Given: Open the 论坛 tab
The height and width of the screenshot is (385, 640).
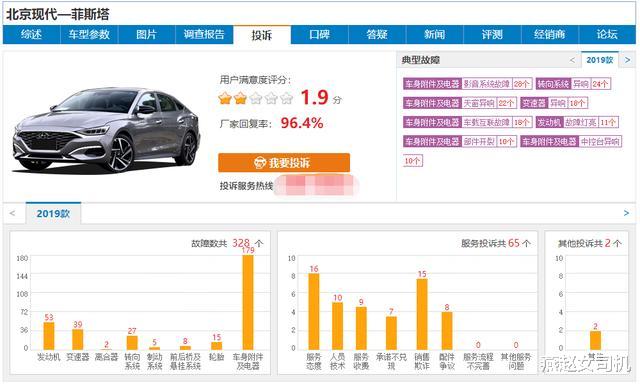Looking at the screenshot, I should [x=607, y=35].
